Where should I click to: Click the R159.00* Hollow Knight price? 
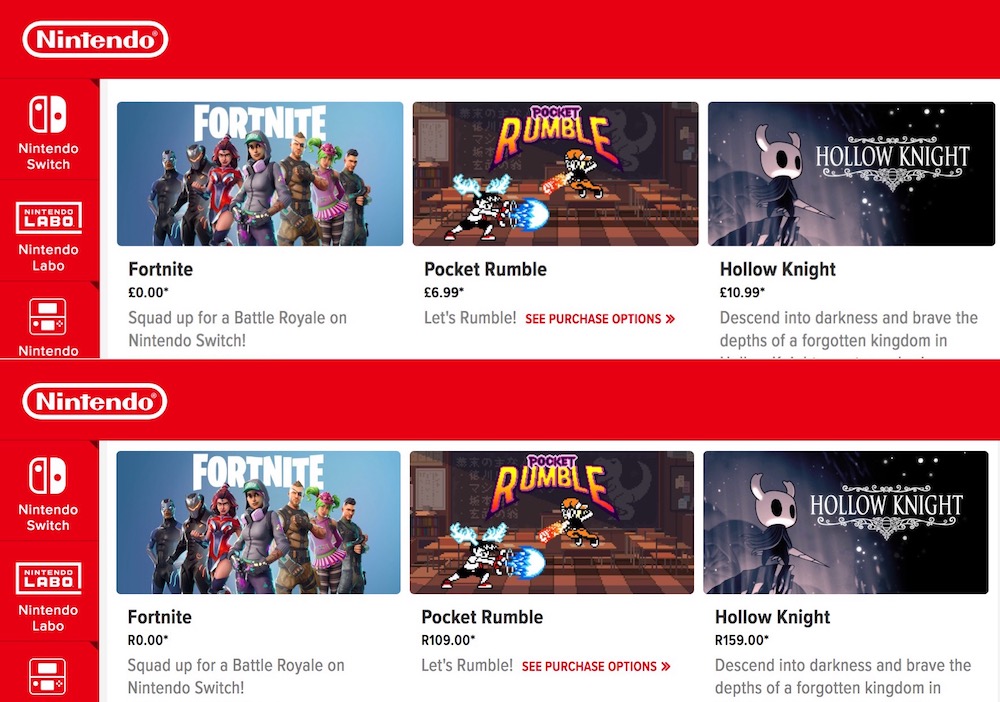pos(742,640)
